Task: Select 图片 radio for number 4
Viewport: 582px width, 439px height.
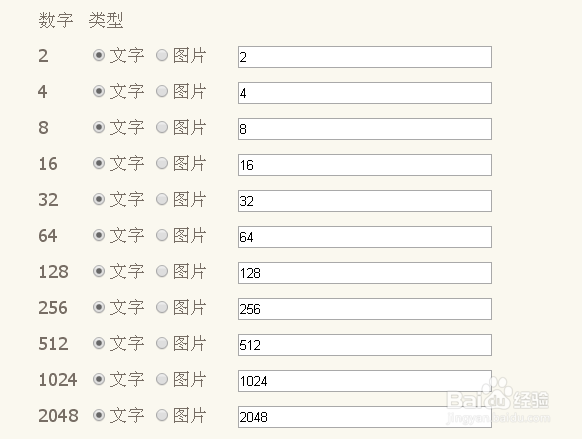Action: pyautogui.click(x=162, y=92)
